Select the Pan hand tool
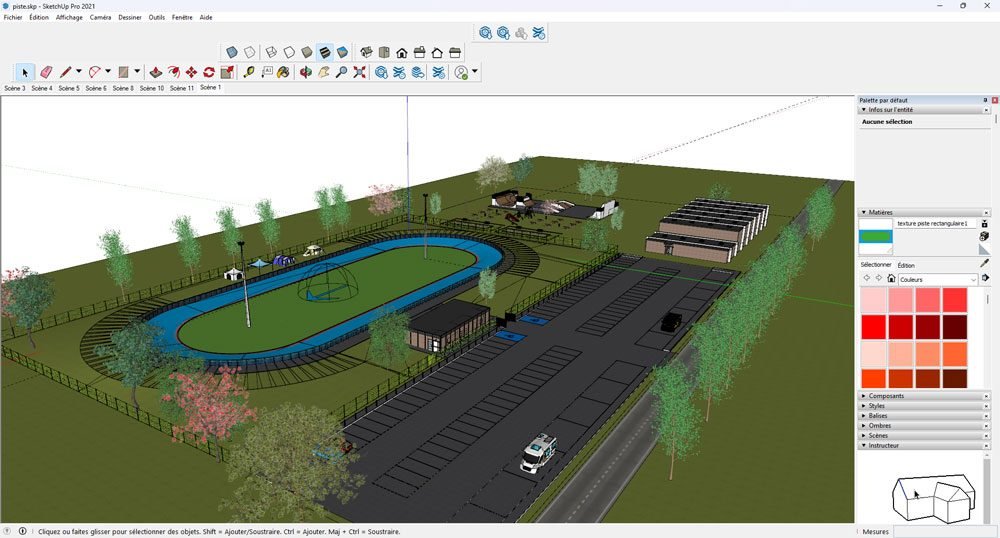 pyautogui.click(x=324, y=72)
